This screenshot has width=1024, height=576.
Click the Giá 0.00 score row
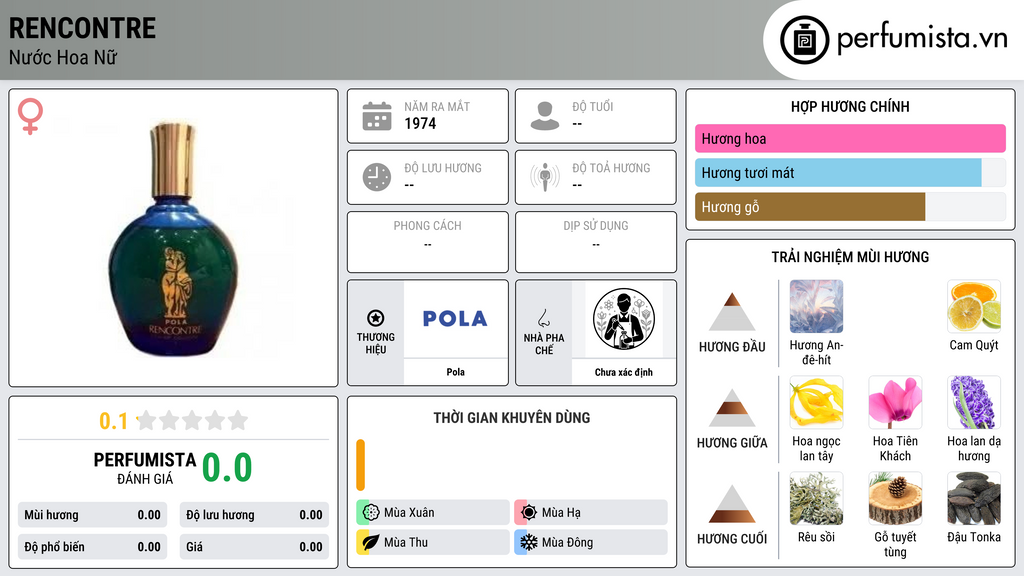tap(254, 547)
